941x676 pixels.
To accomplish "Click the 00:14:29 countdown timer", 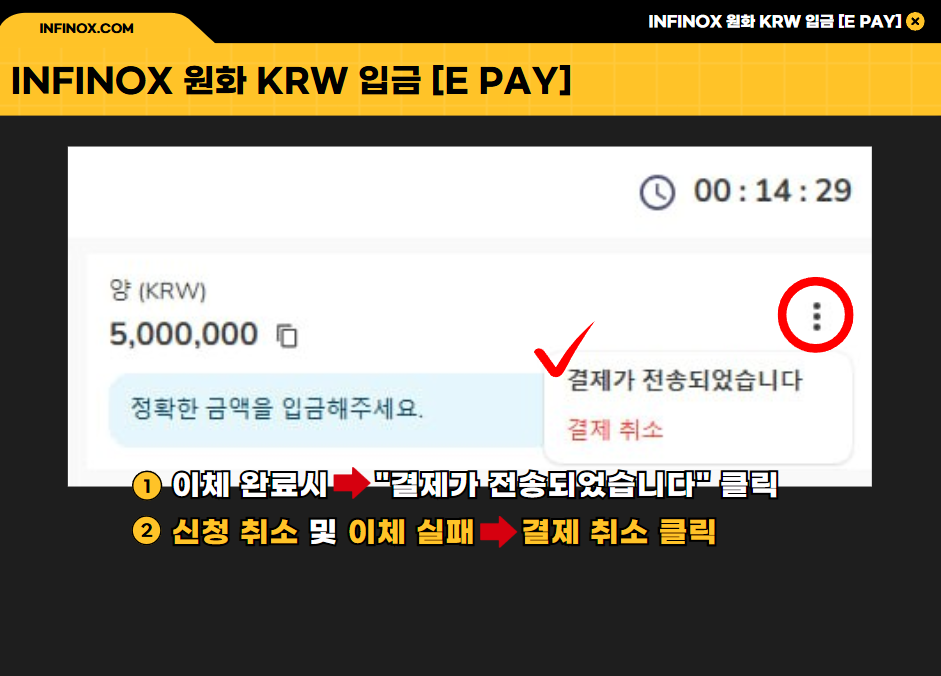I will [772, 192].
